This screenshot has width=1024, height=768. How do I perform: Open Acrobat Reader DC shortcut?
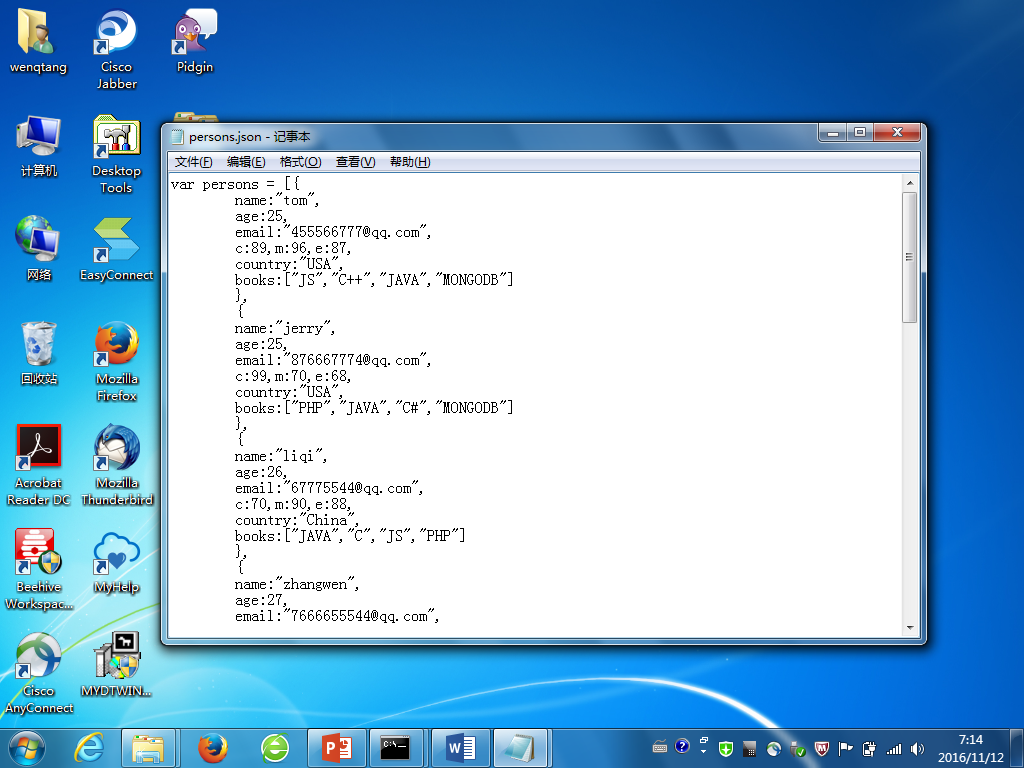click(39, 465)
